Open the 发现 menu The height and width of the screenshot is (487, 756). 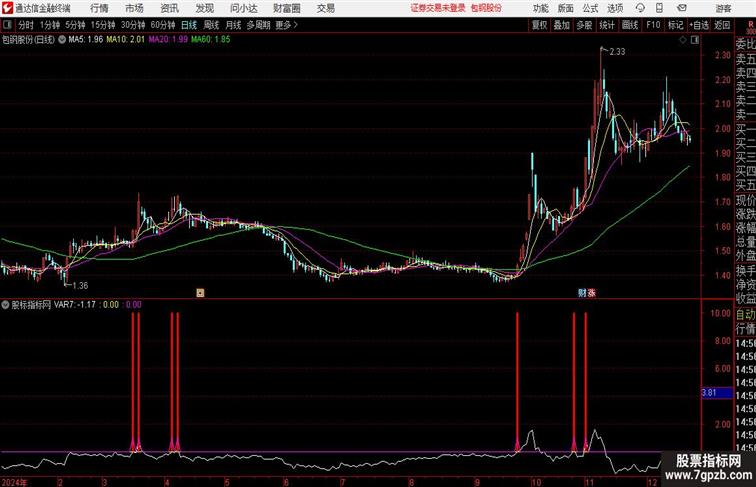pyautogui.click(x=204, y=8)
